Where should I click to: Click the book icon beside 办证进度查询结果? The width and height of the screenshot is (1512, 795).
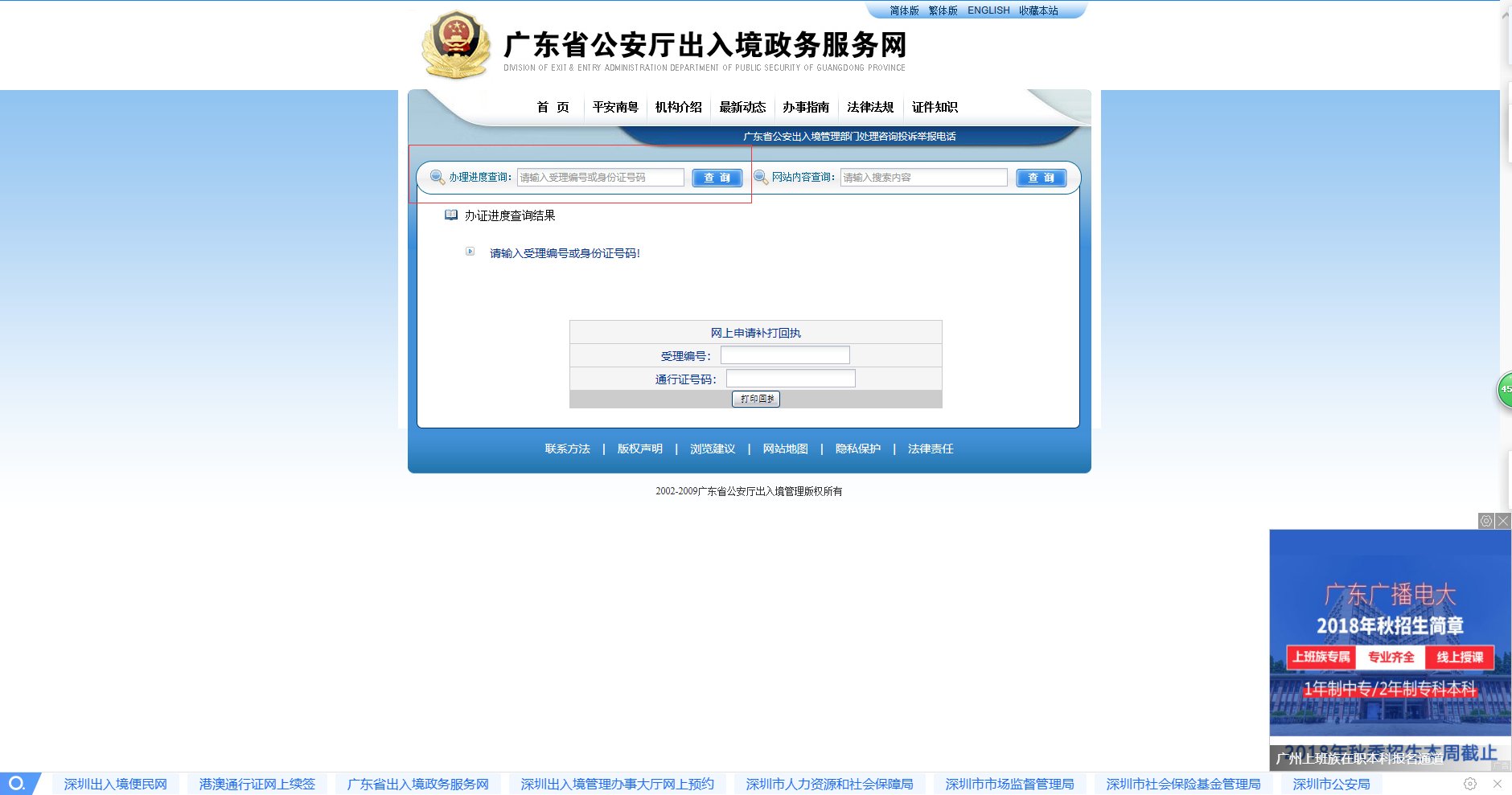(x=451, y=215)
